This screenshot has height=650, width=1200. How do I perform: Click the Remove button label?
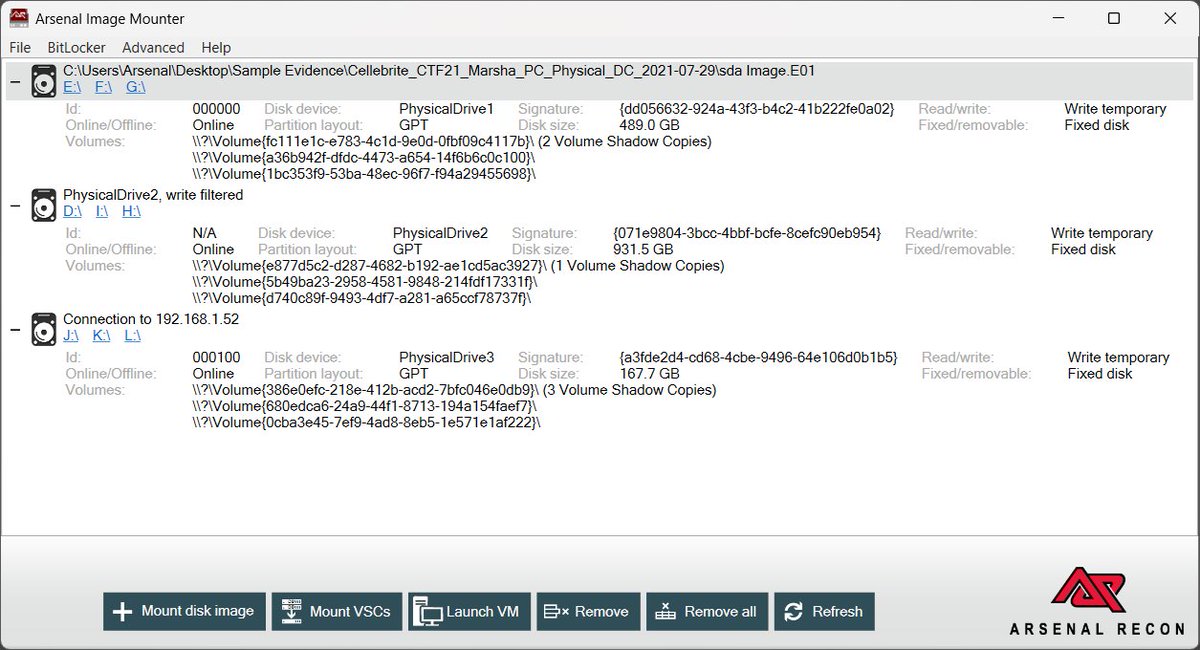[x=602, y=611]
